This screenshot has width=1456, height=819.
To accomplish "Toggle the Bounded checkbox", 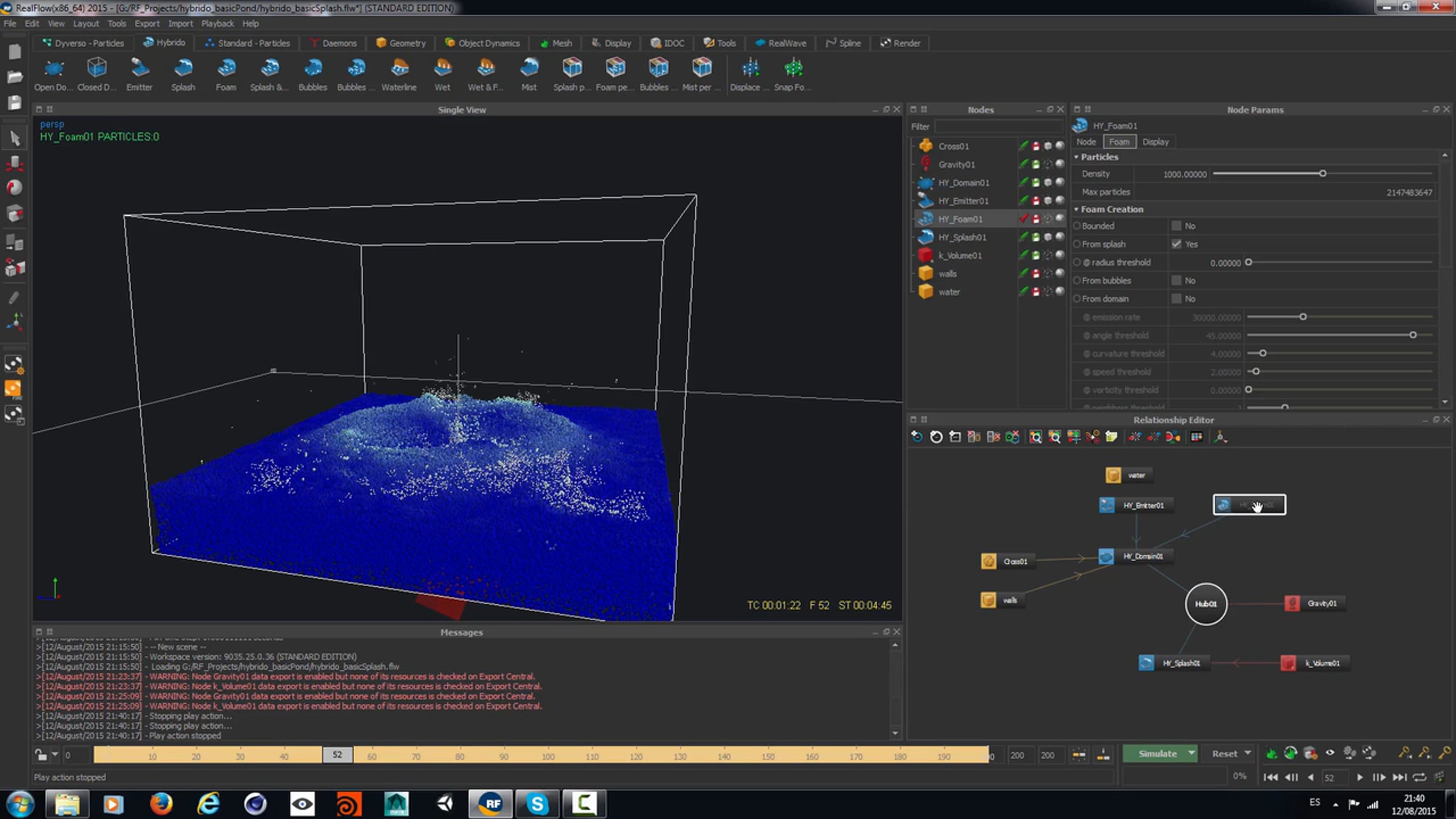I will (x=1176, y=226).
